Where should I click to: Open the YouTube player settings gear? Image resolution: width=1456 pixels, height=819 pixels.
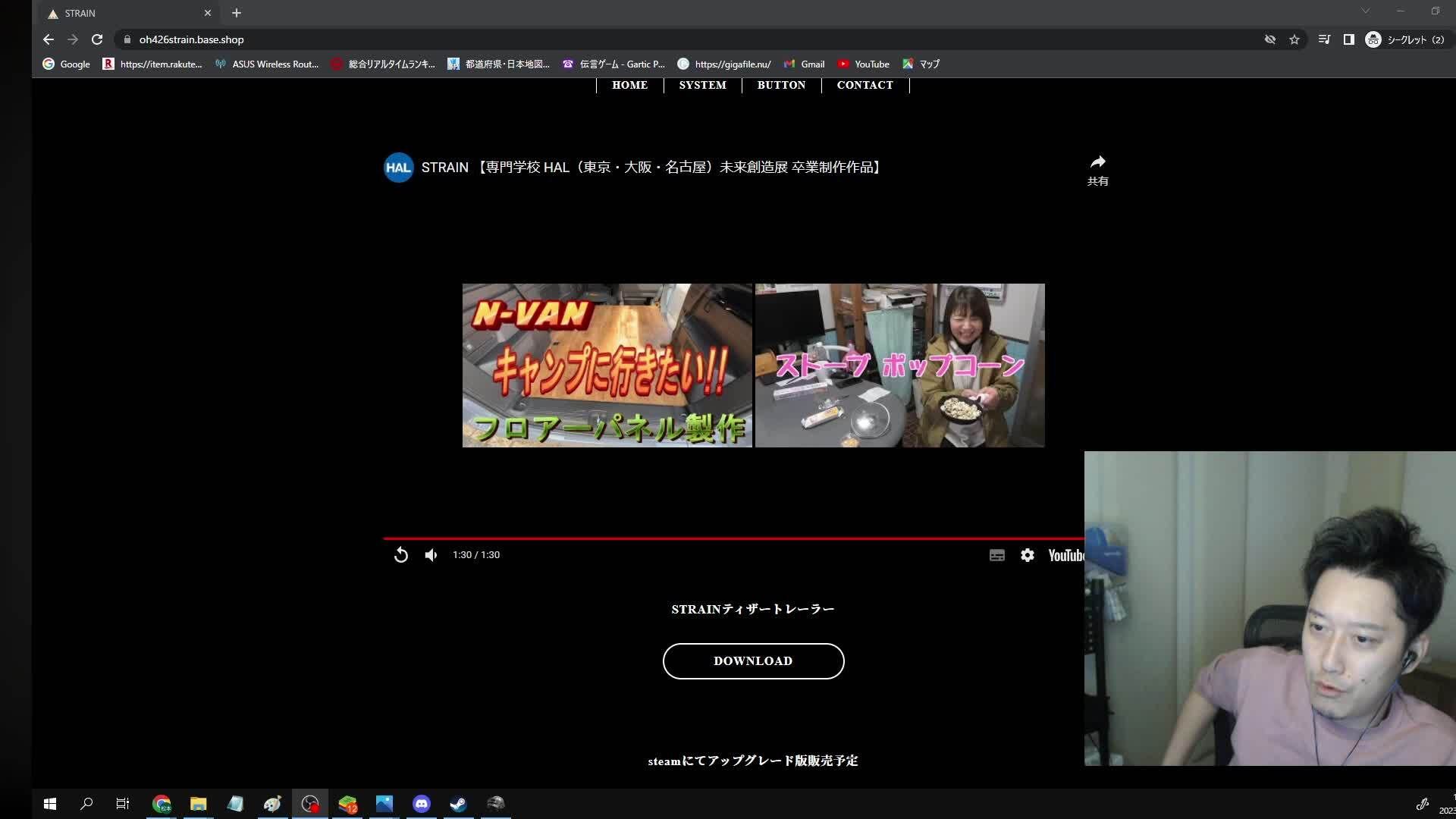(x=1028, y=554)
